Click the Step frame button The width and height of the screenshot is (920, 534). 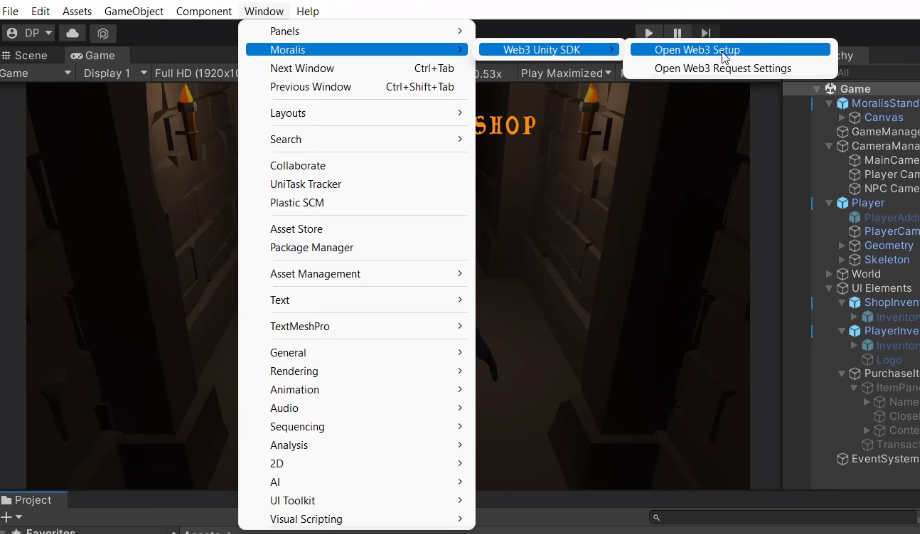(x=705, y=33)
